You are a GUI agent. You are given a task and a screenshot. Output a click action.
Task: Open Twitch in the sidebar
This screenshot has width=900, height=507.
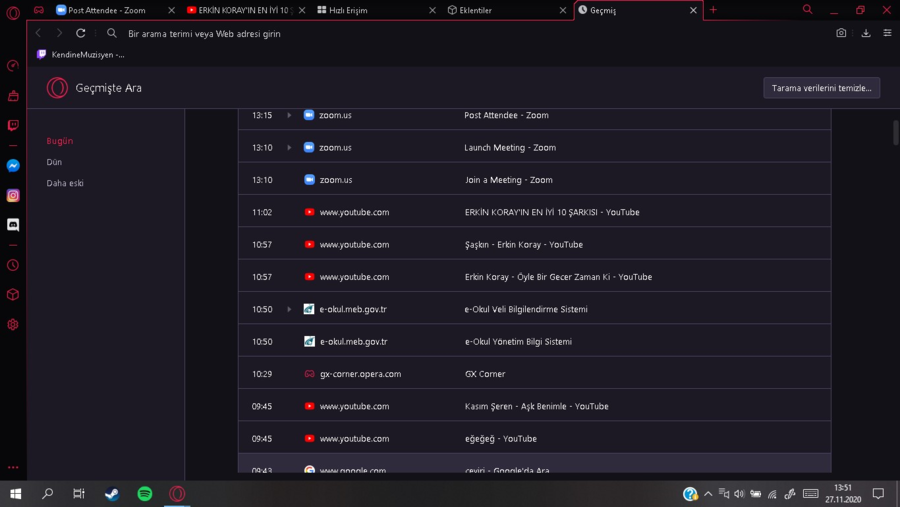[13, 125]
